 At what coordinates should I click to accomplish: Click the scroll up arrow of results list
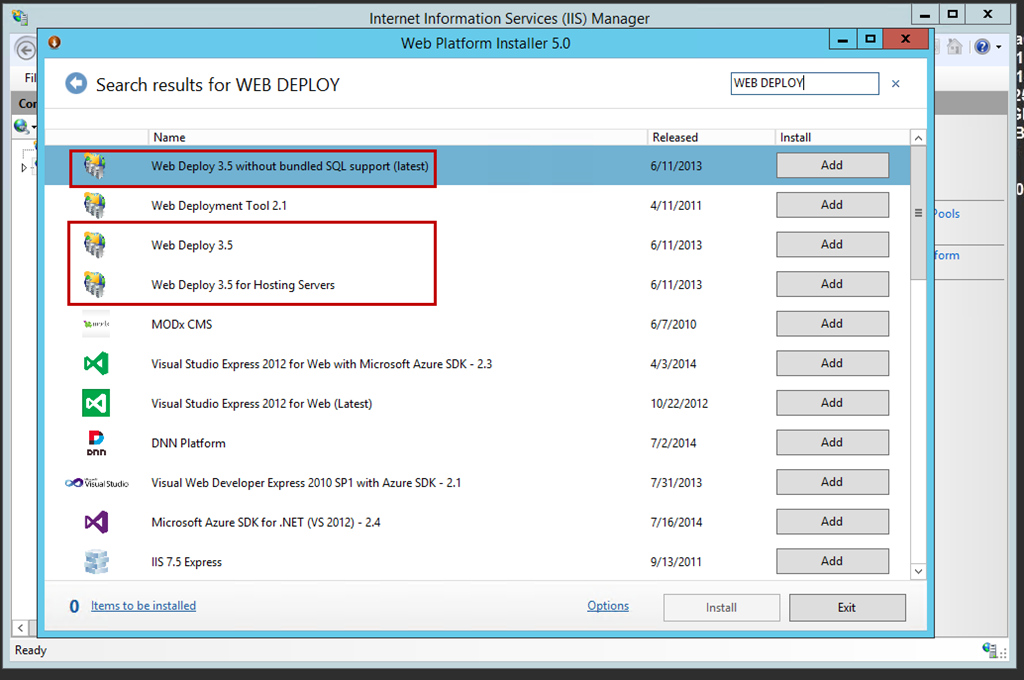918,138
